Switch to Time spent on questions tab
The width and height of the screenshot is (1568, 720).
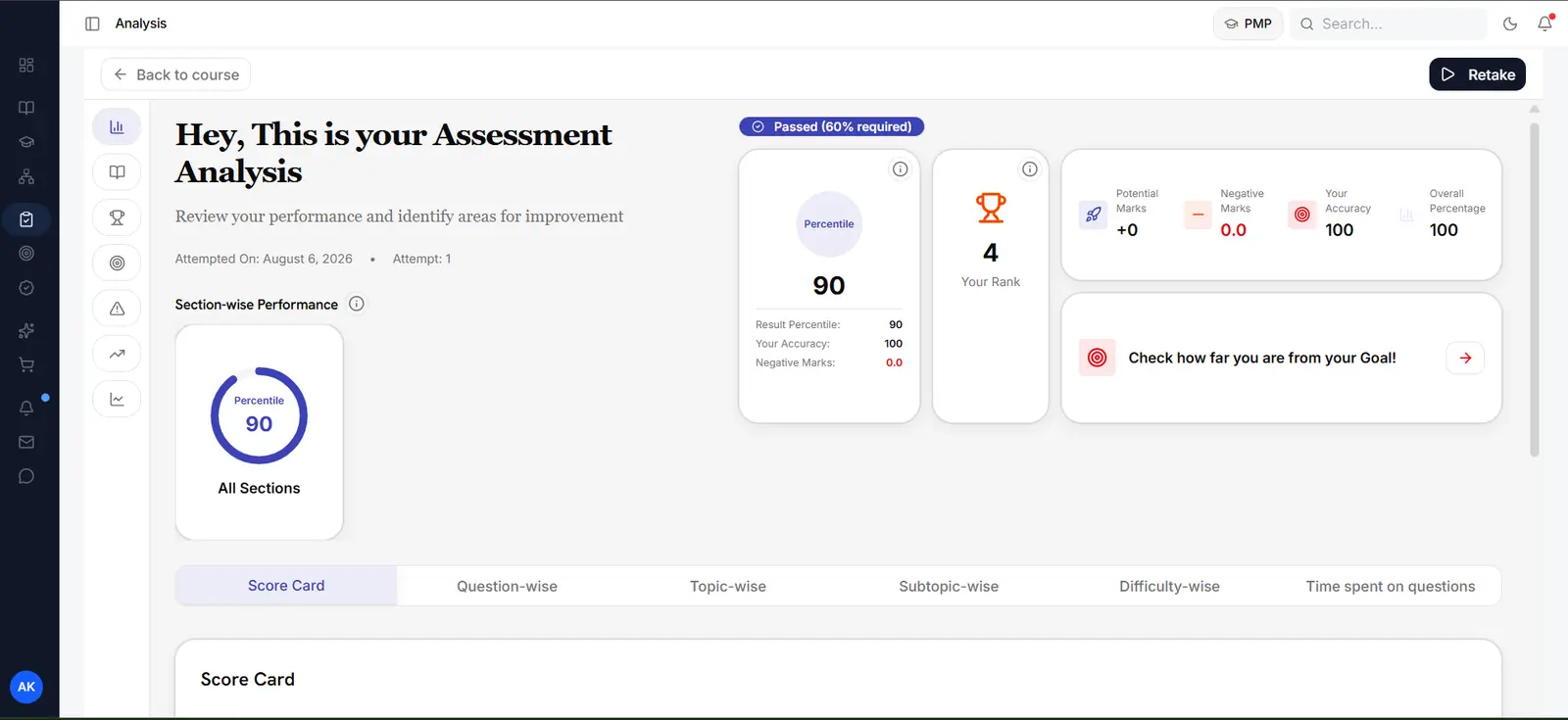pos(1390,586)
